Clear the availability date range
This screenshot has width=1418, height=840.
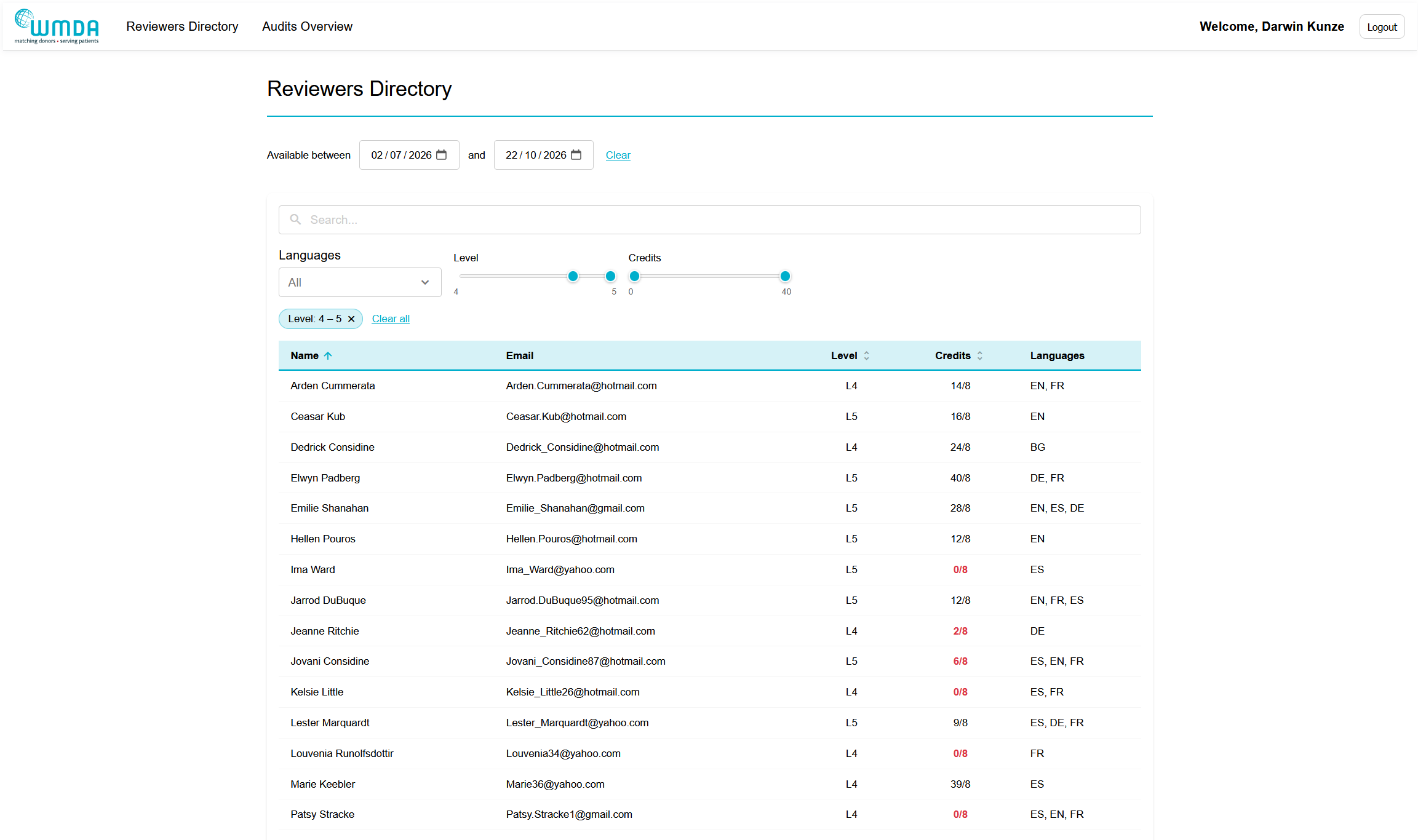[x=618, y=155]
